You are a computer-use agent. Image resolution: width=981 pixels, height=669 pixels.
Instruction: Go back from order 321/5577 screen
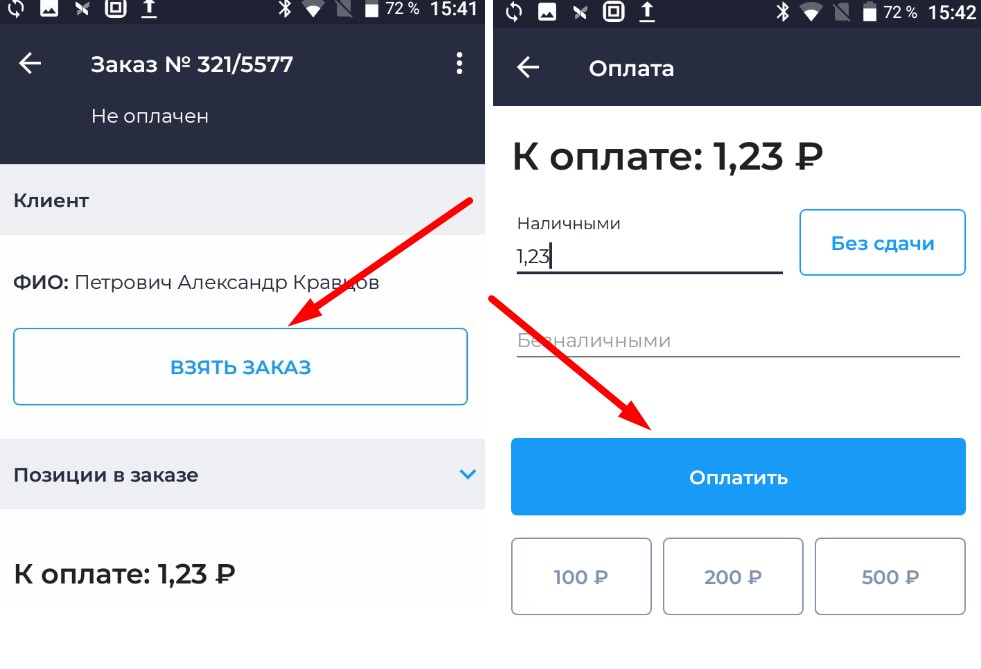coord(29,63)
